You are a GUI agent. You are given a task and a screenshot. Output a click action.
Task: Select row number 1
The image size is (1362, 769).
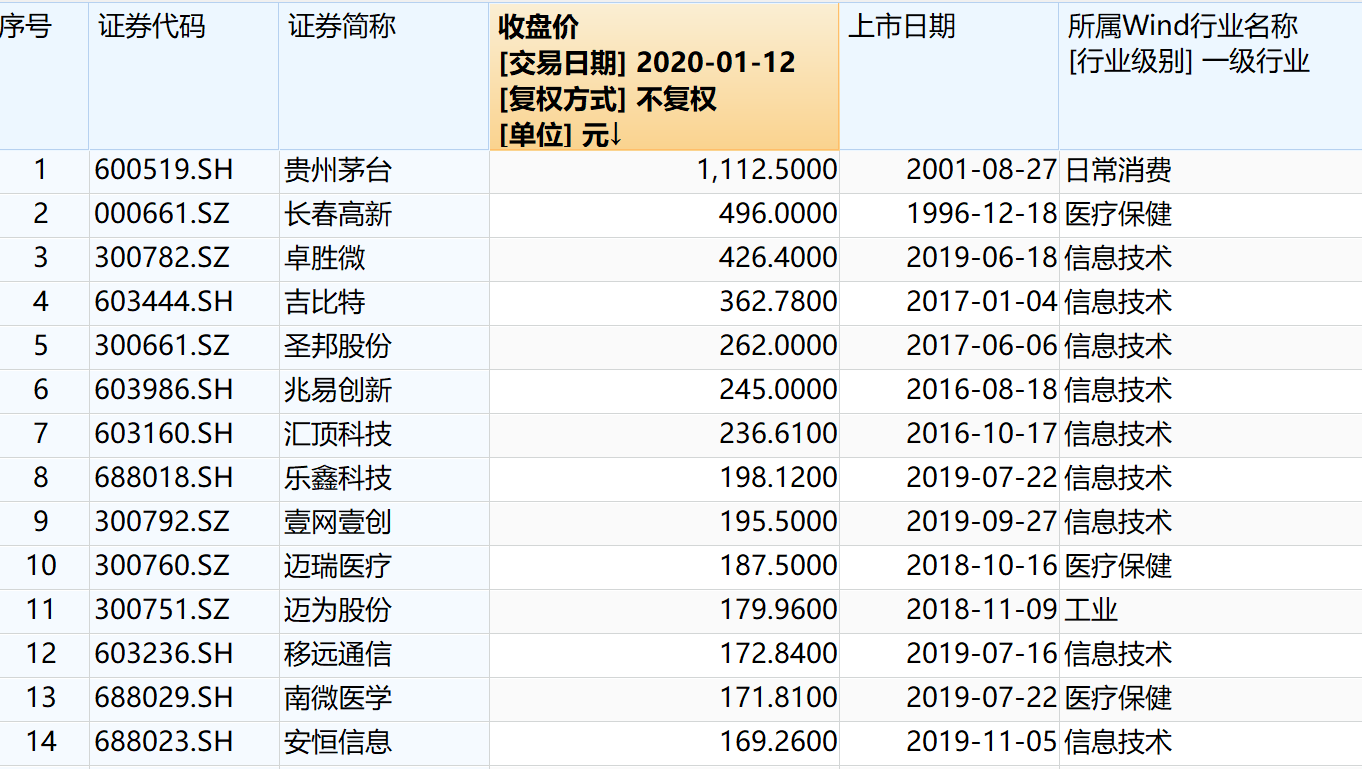click(x=41, y=170)
